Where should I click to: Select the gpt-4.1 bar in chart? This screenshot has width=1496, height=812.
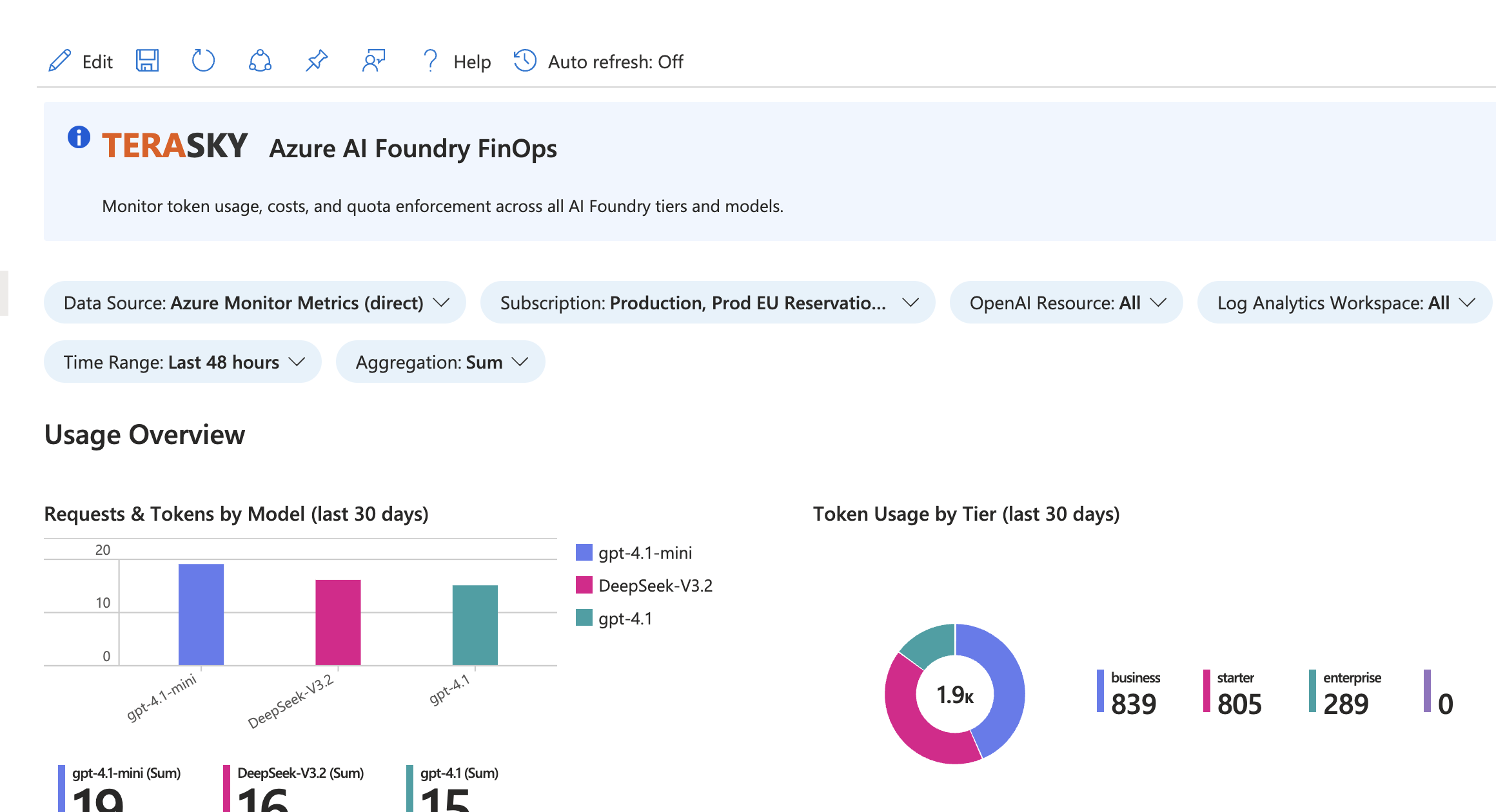(x=475, y=624)
